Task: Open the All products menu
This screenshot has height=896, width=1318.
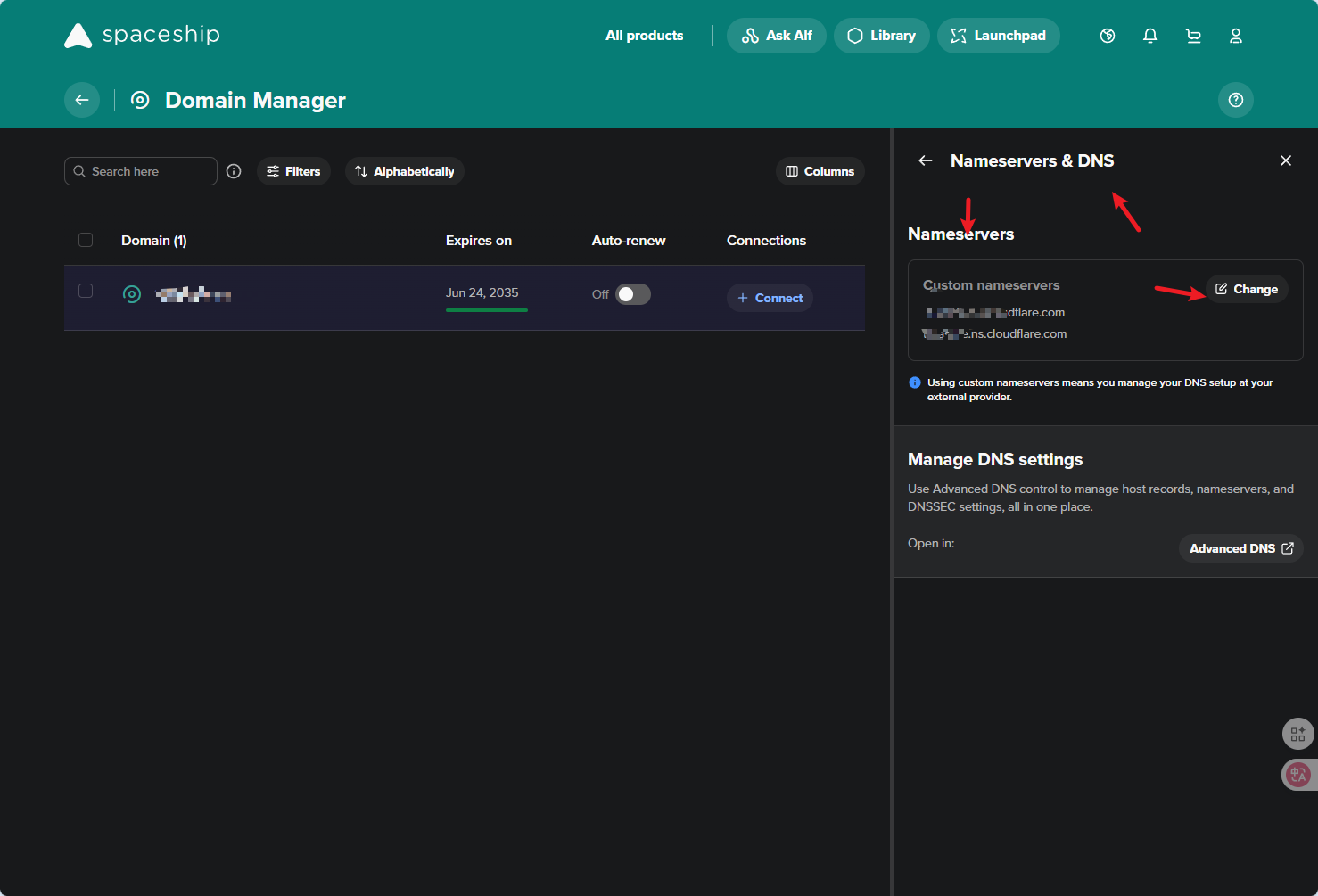Action: pos(645,36)
